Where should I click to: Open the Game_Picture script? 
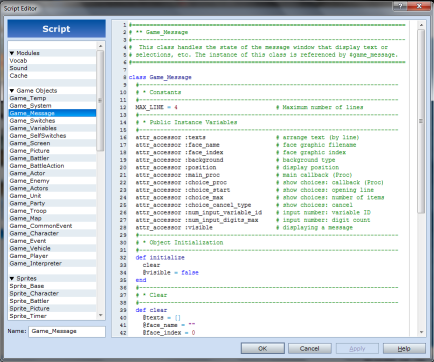[x=52, y=151]
